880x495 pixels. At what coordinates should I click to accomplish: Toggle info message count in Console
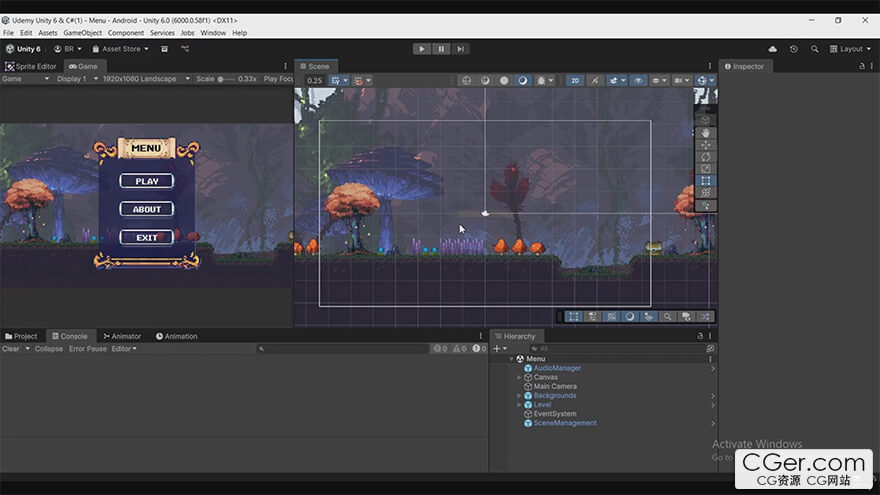(x=441, y=349)
